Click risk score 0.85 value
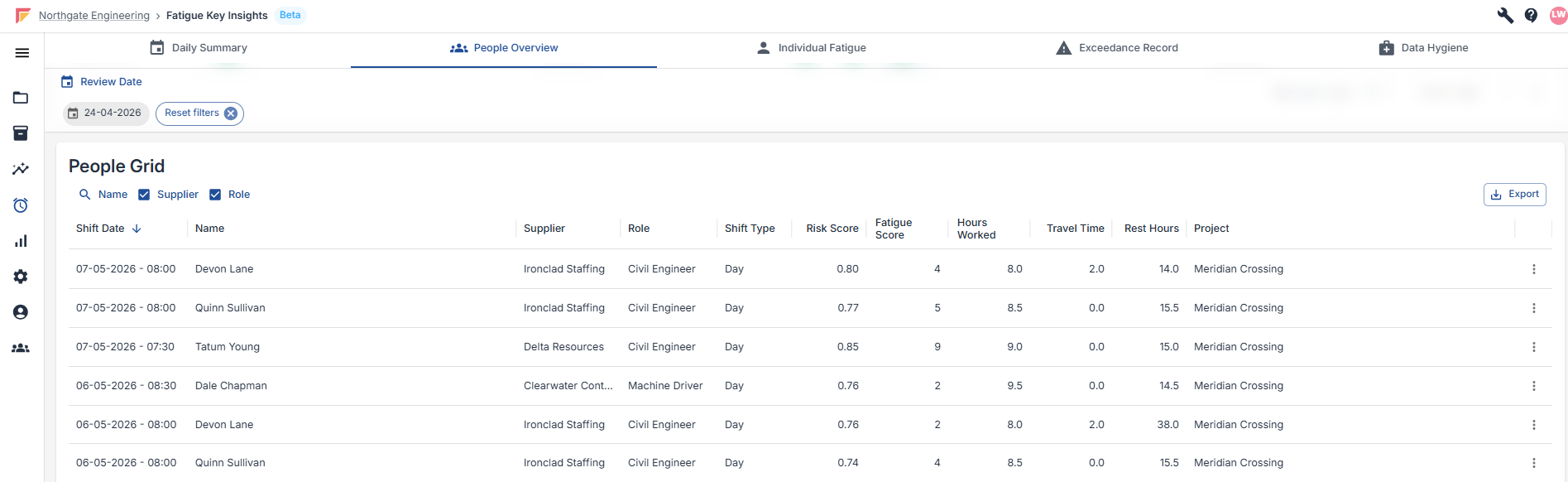1568x482 pixels. (848, 347)
